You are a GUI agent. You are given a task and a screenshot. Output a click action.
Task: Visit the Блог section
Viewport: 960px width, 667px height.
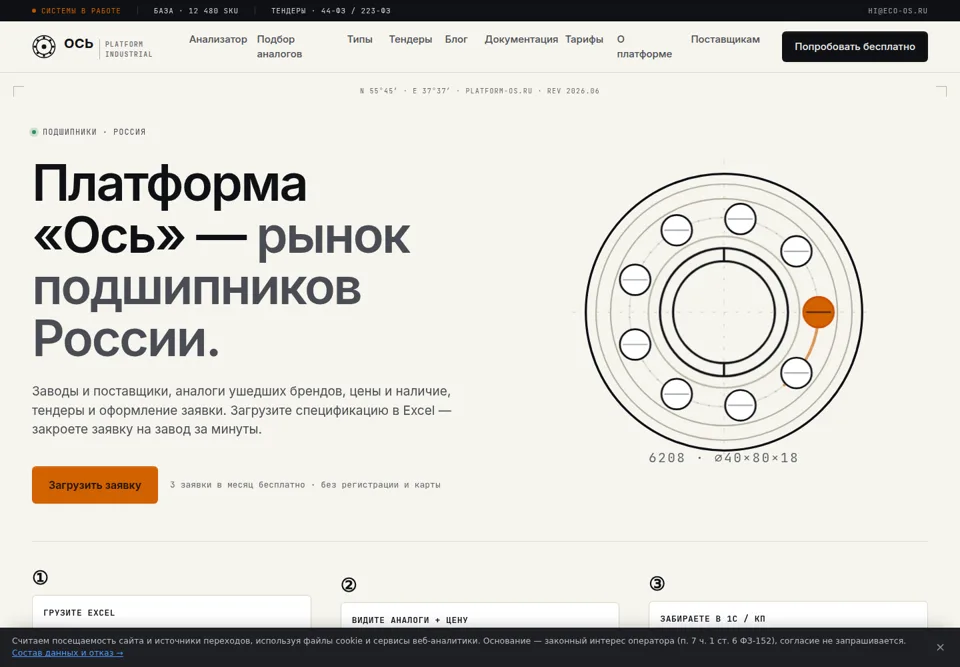(x=456, y=39)
